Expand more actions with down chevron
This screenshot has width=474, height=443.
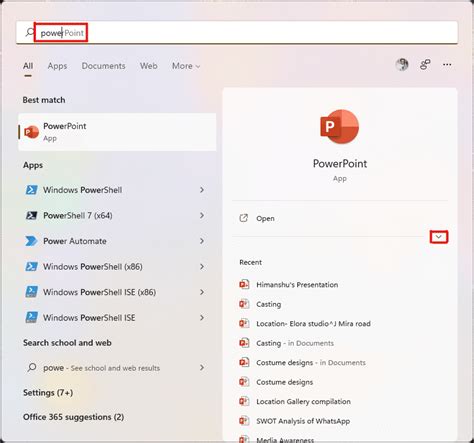(x=439, y=237)
